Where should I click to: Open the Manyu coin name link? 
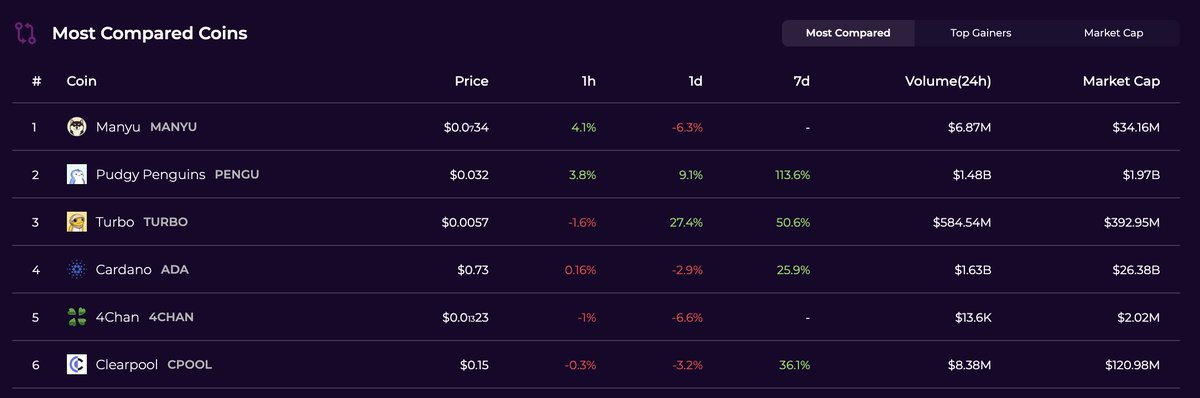[x=118, y=127]
